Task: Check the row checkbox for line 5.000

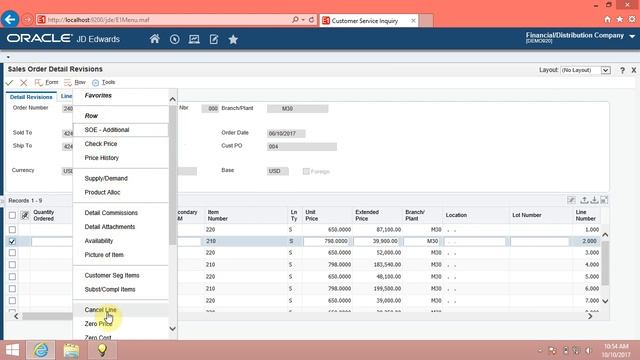Action: [x=12, y=276]
